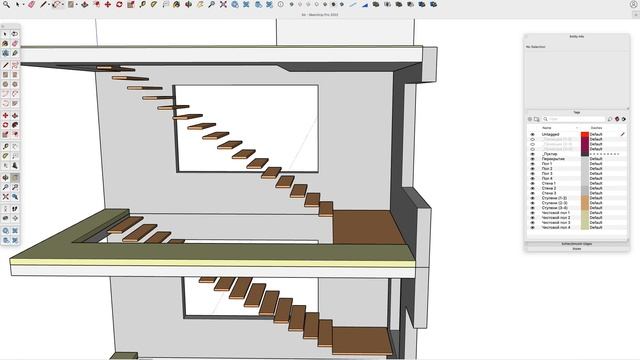Choose the red Move tool in top toolbar
The height and width of the screenshot is (360, 640).
click(108, 4)
